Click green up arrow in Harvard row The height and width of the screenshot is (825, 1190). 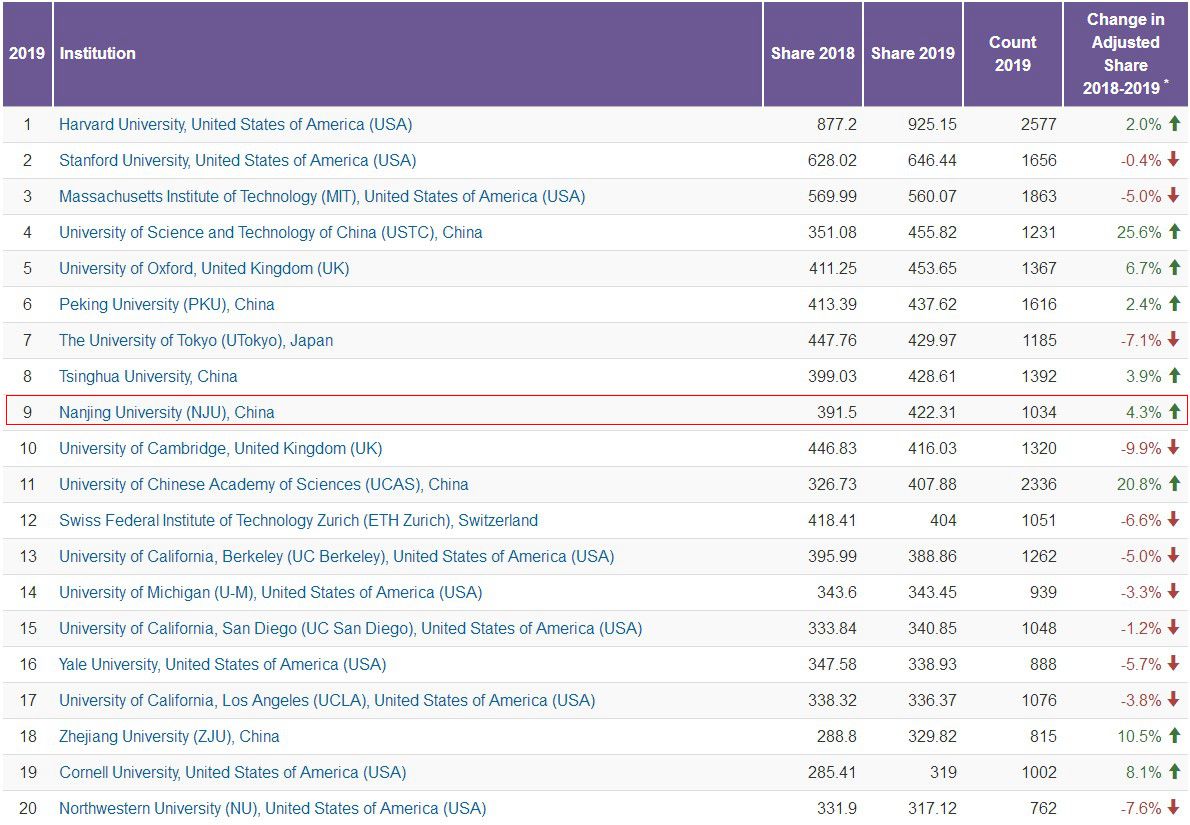tap(1174, 124)
